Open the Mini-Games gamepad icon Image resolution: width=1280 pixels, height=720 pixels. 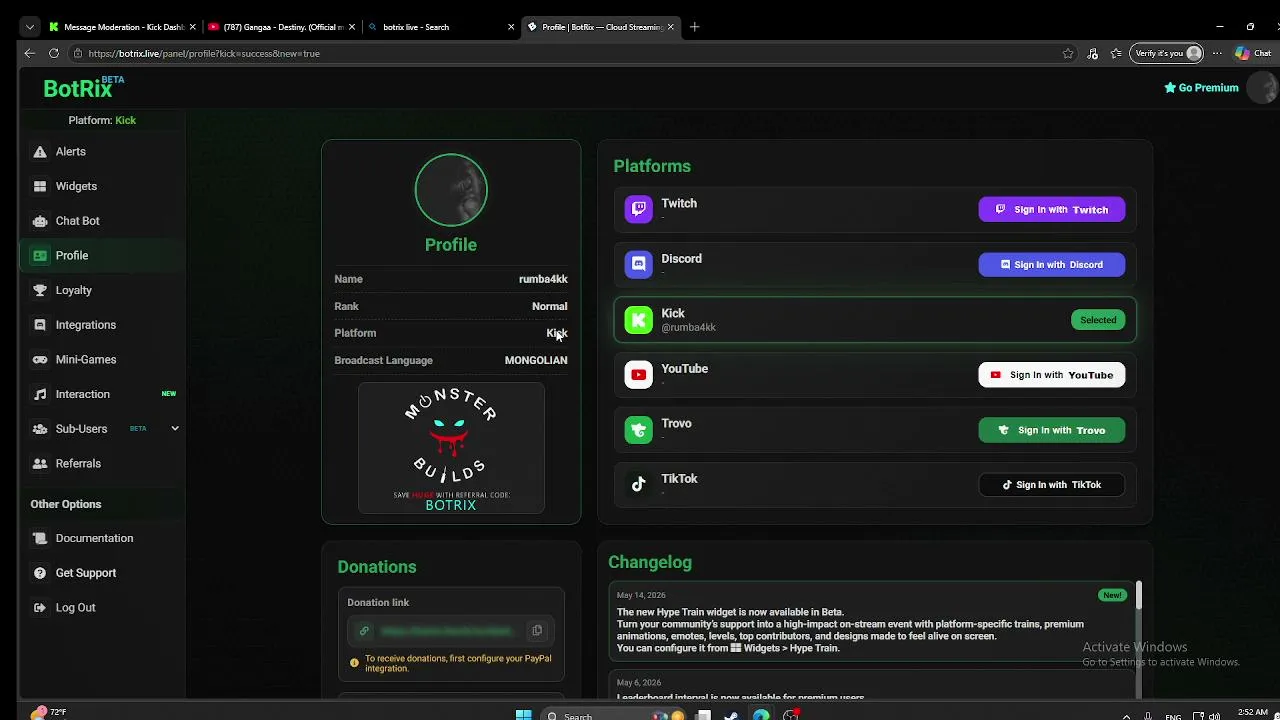[x=40, y=360]
